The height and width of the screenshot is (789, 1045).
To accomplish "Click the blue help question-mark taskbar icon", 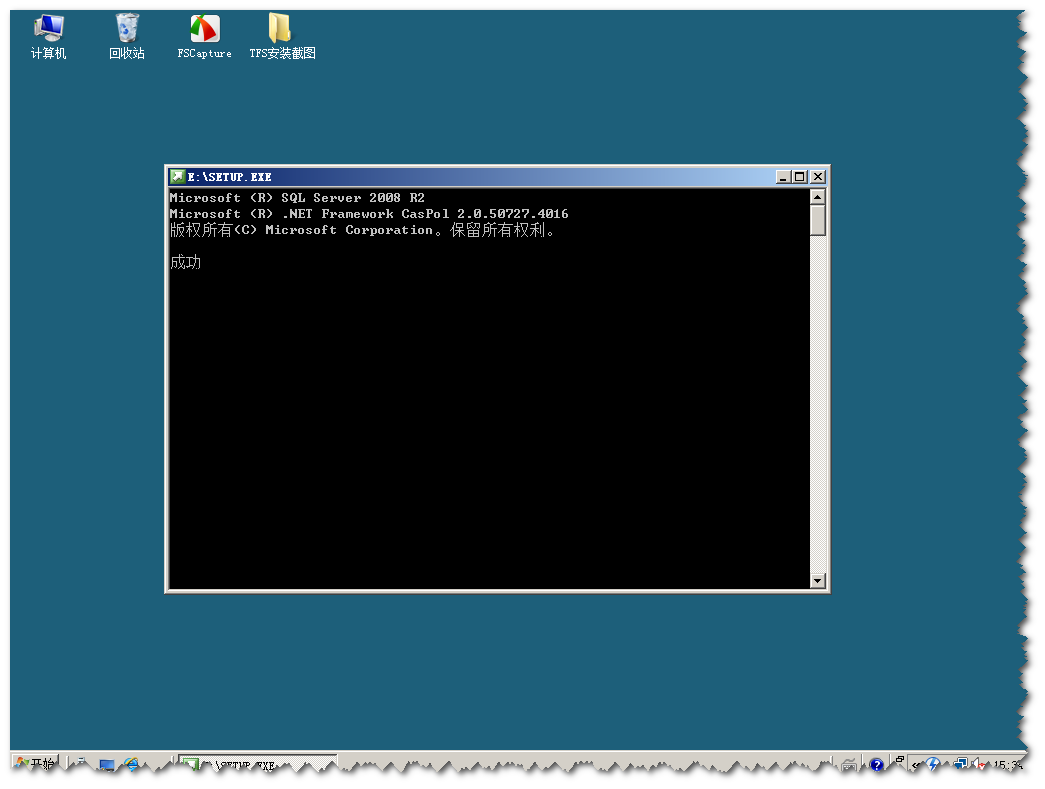I will [x=876, y=764].
